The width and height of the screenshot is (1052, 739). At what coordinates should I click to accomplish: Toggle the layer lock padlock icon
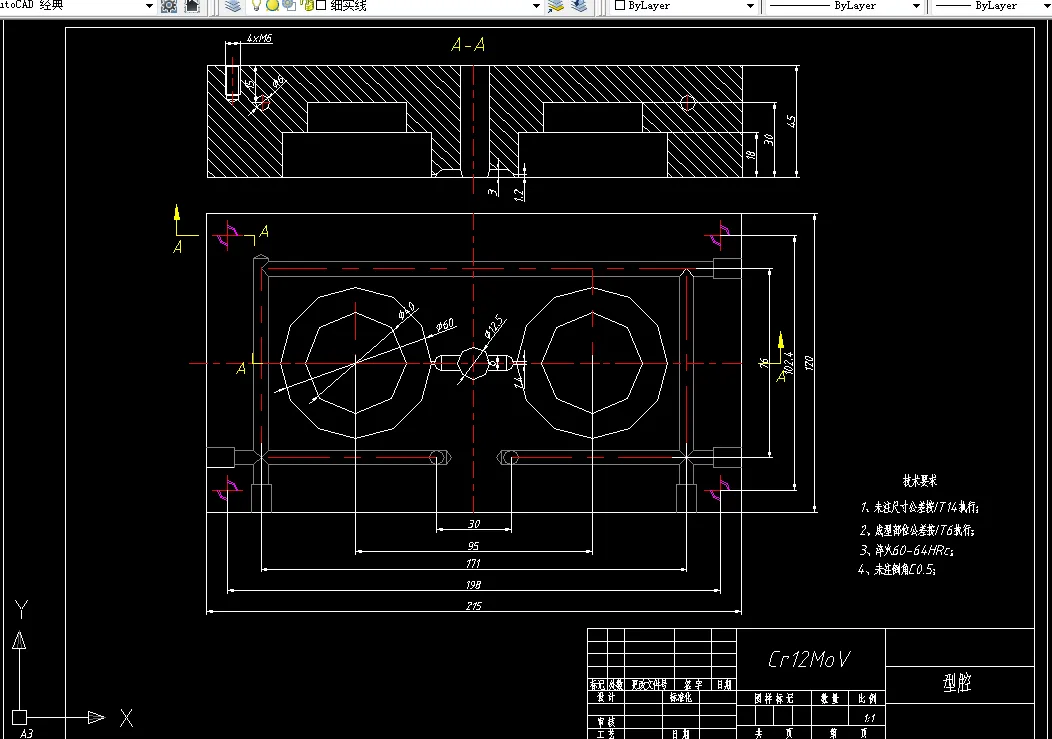coord(307,5)
